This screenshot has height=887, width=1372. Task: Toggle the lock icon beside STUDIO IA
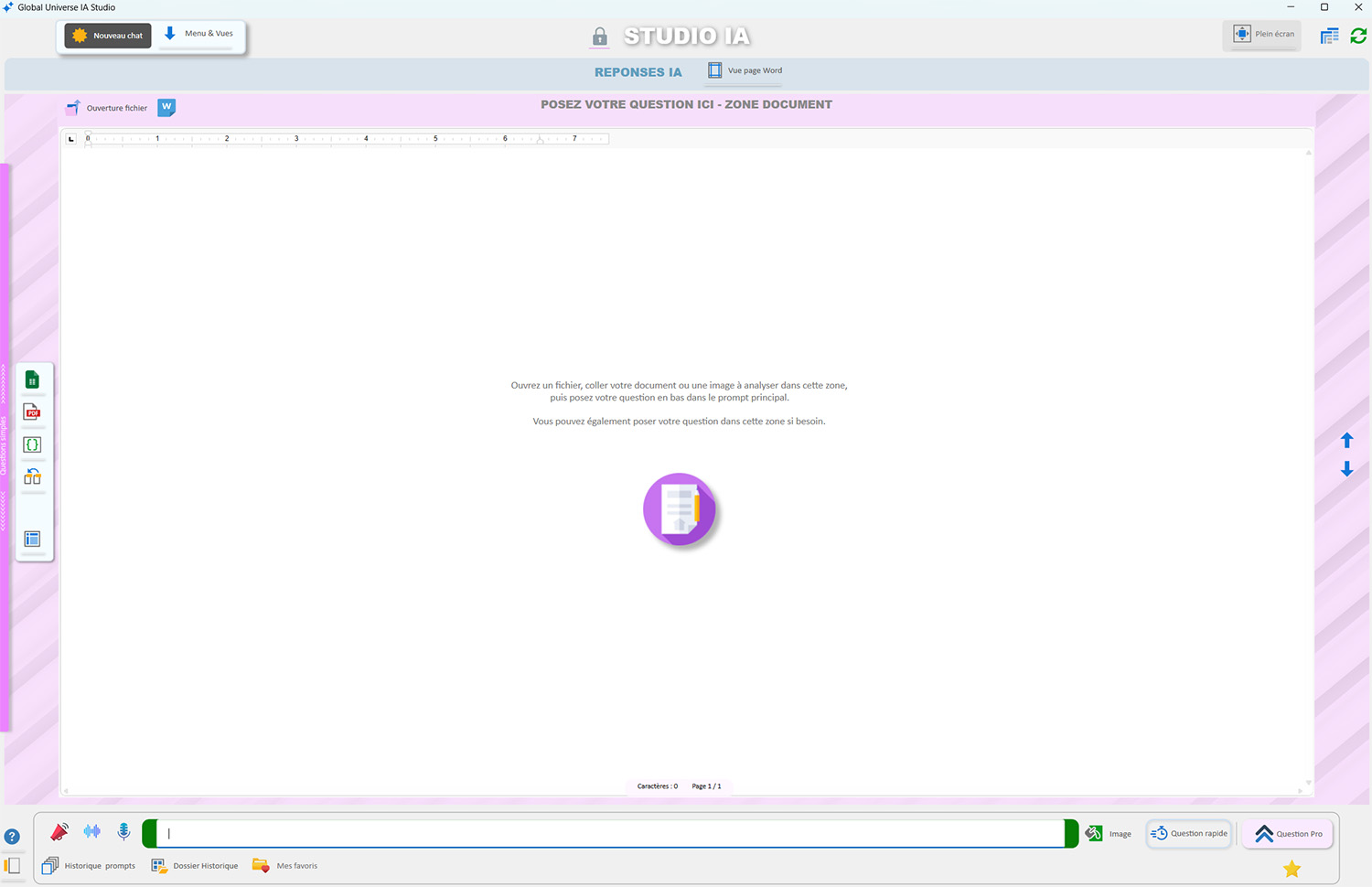tap(599, 37)
